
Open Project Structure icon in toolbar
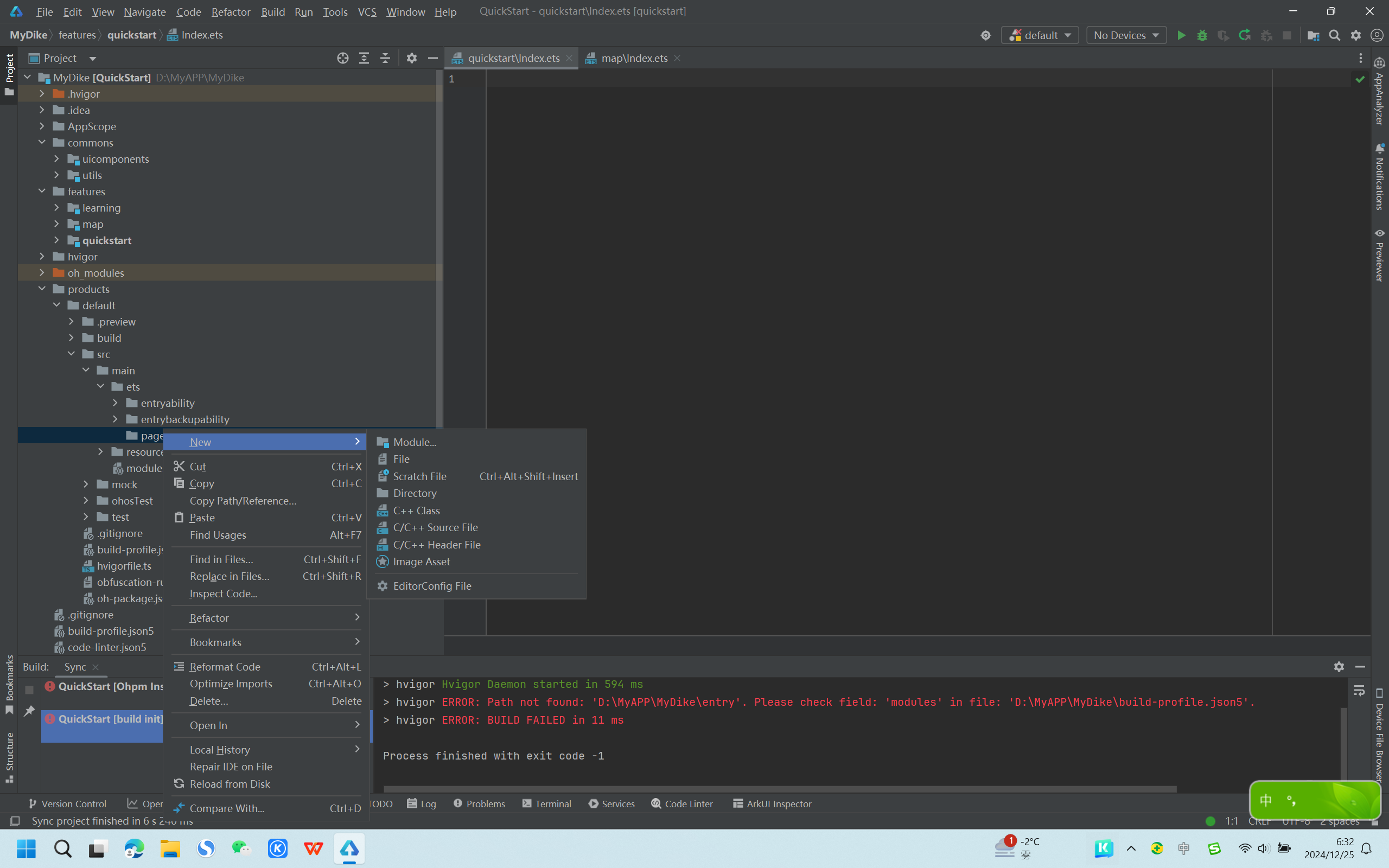click(x=1313, y=35)
